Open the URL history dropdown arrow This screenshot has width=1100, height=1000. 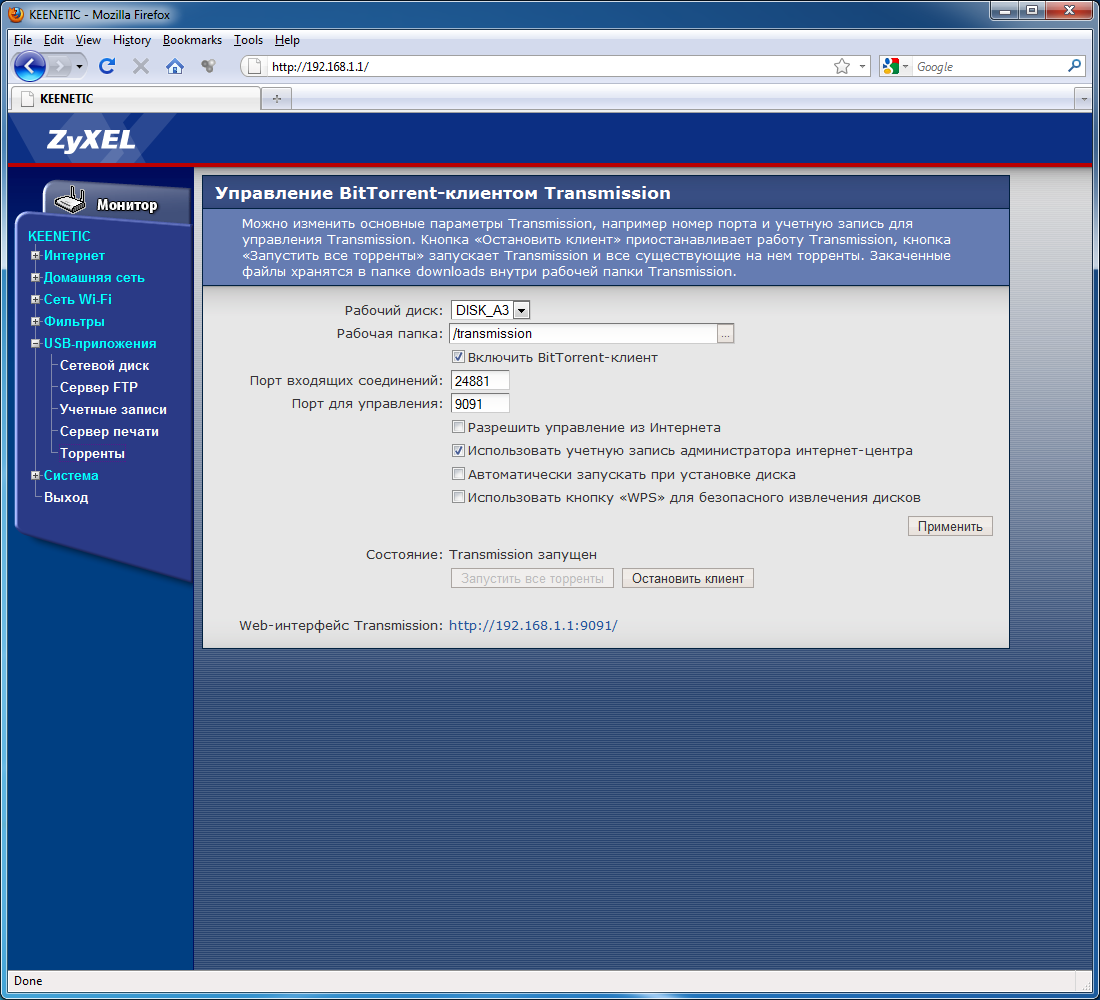tap(862, 67)
